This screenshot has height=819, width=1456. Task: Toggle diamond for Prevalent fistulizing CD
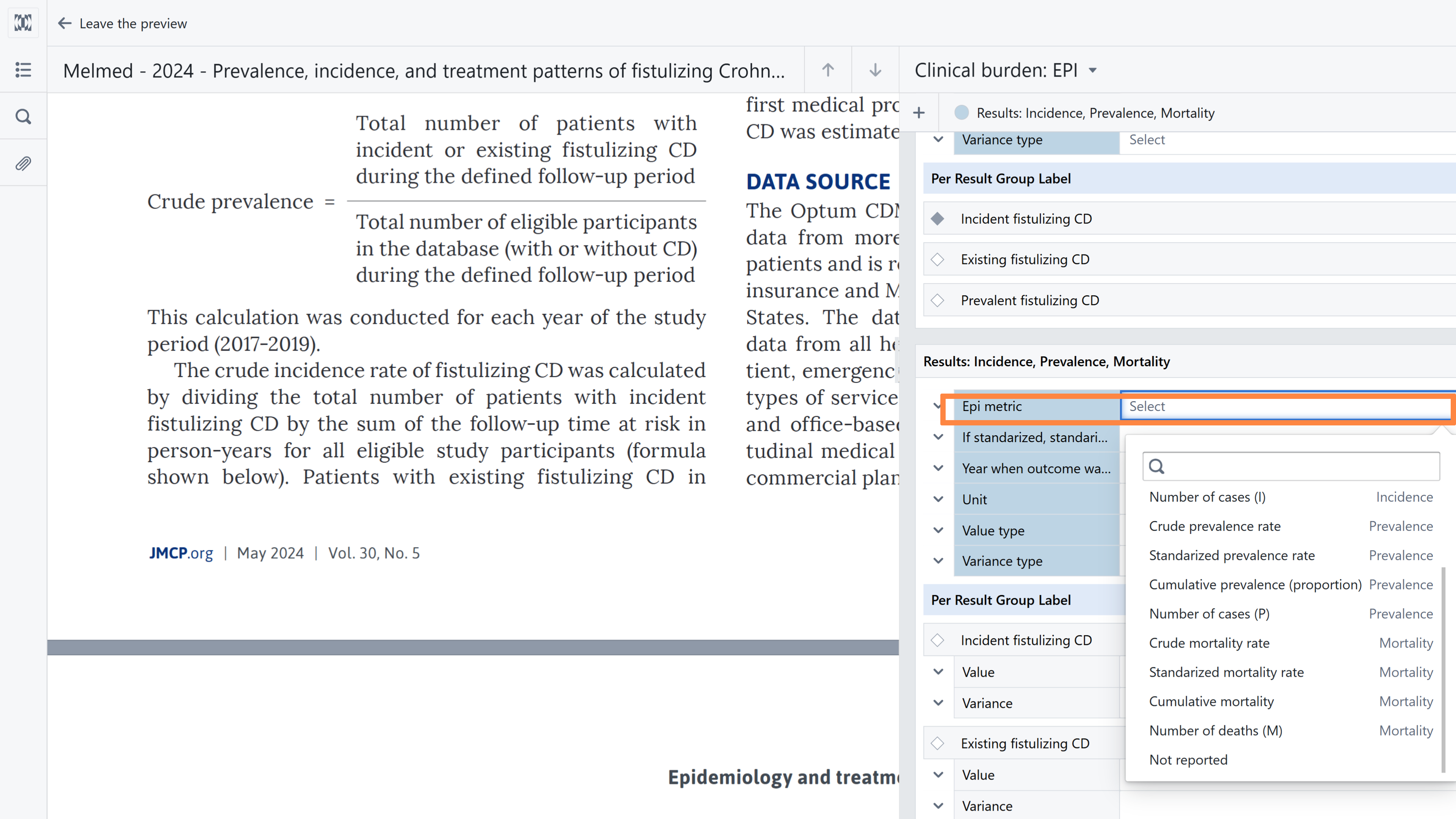point(938,300)
